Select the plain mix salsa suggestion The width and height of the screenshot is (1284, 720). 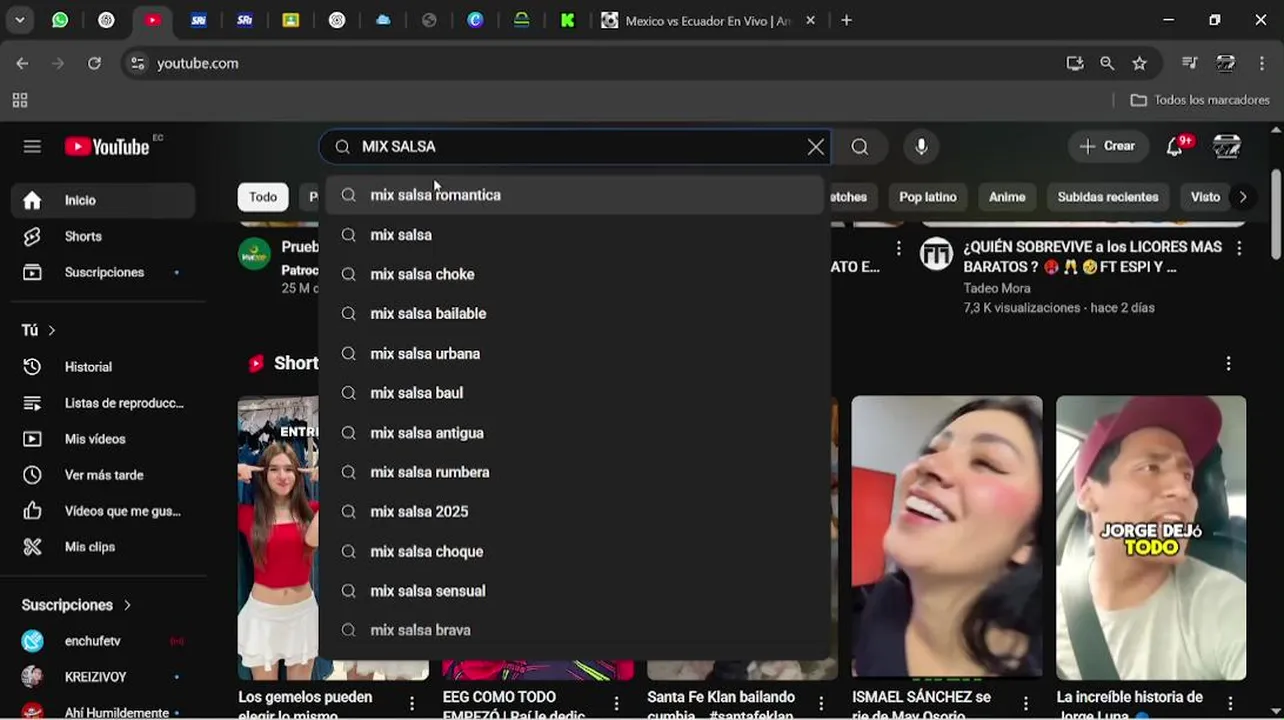pos(576,235)
